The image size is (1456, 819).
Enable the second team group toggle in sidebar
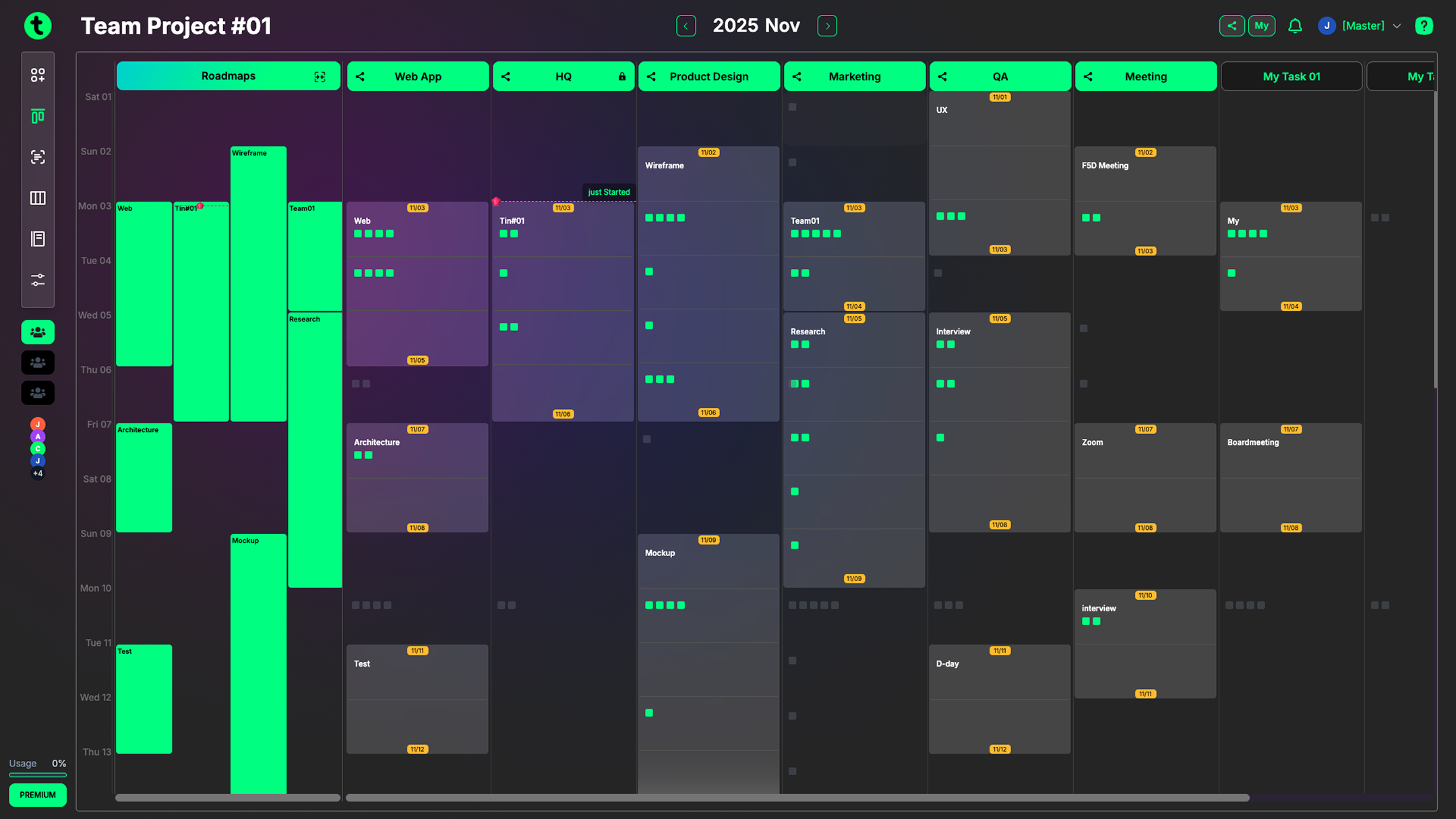click(38, 362)
